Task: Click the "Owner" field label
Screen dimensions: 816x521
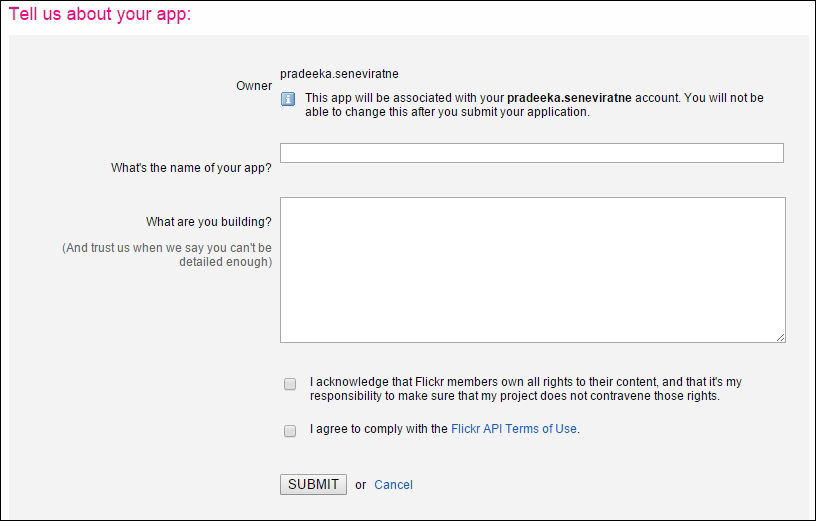Action: point(254,86)
